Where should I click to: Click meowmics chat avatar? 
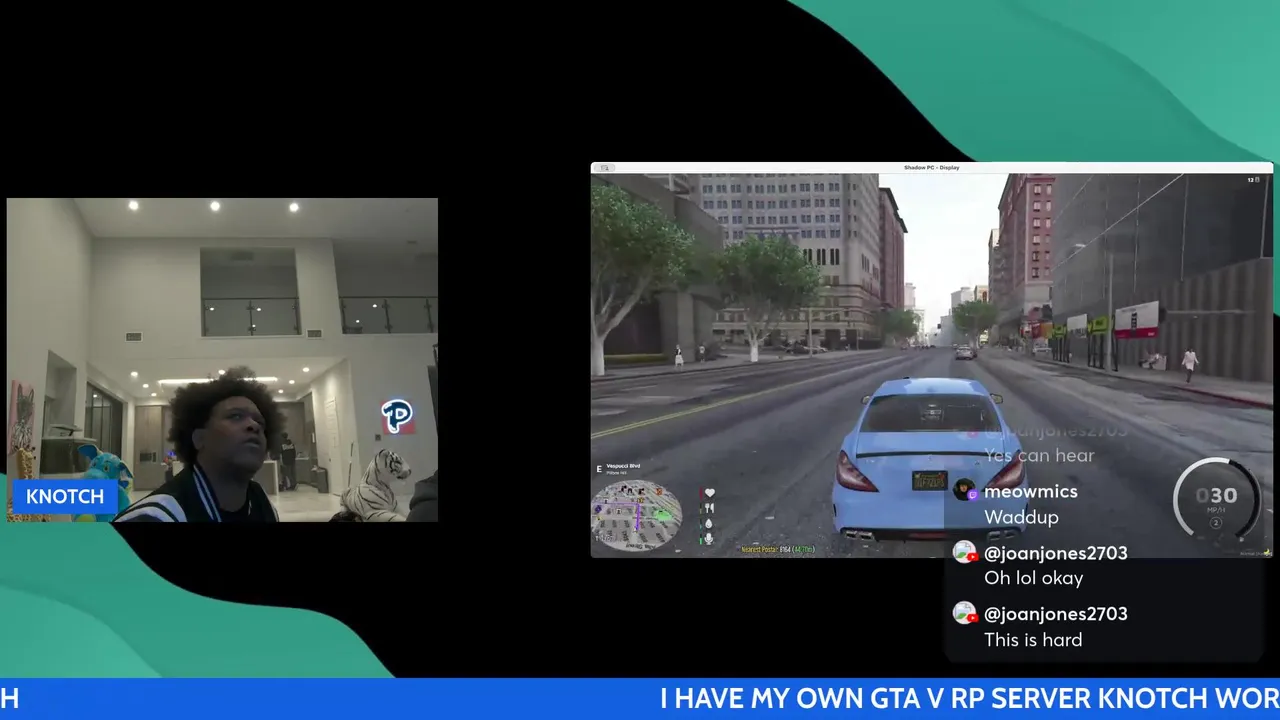tap(964, 490)
